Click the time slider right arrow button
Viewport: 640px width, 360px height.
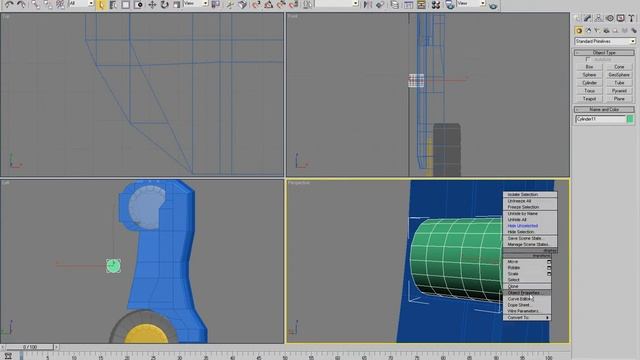point(56,347)
